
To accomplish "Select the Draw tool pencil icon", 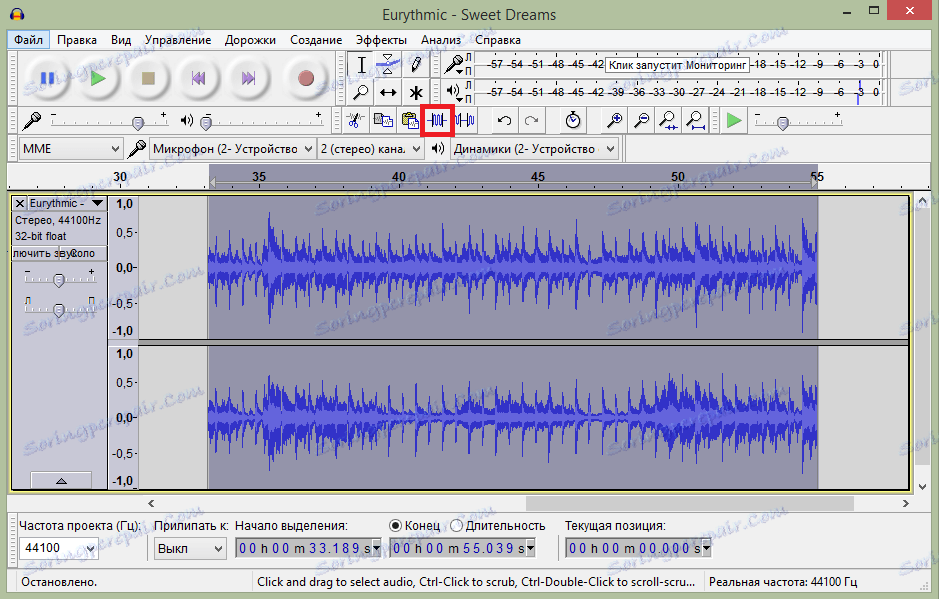I will coord(417,64).
